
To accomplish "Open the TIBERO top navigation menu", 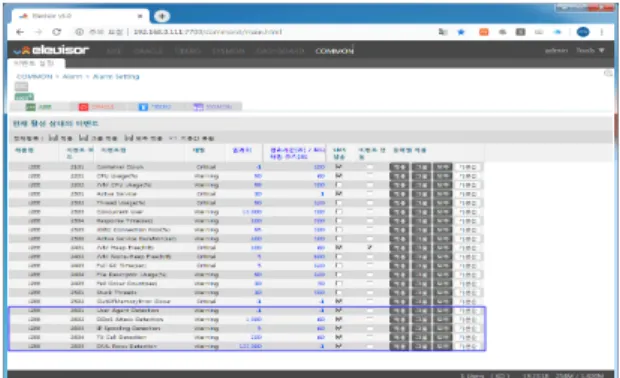I will click(188, 51).
